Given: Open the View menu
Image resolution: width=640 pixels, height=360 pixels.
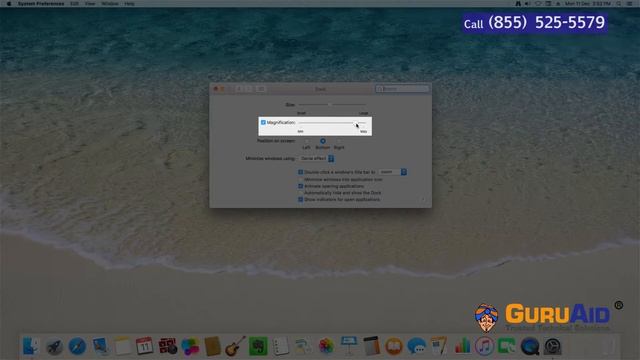Looking at the screenshot, I should click(x=90, y=4).
